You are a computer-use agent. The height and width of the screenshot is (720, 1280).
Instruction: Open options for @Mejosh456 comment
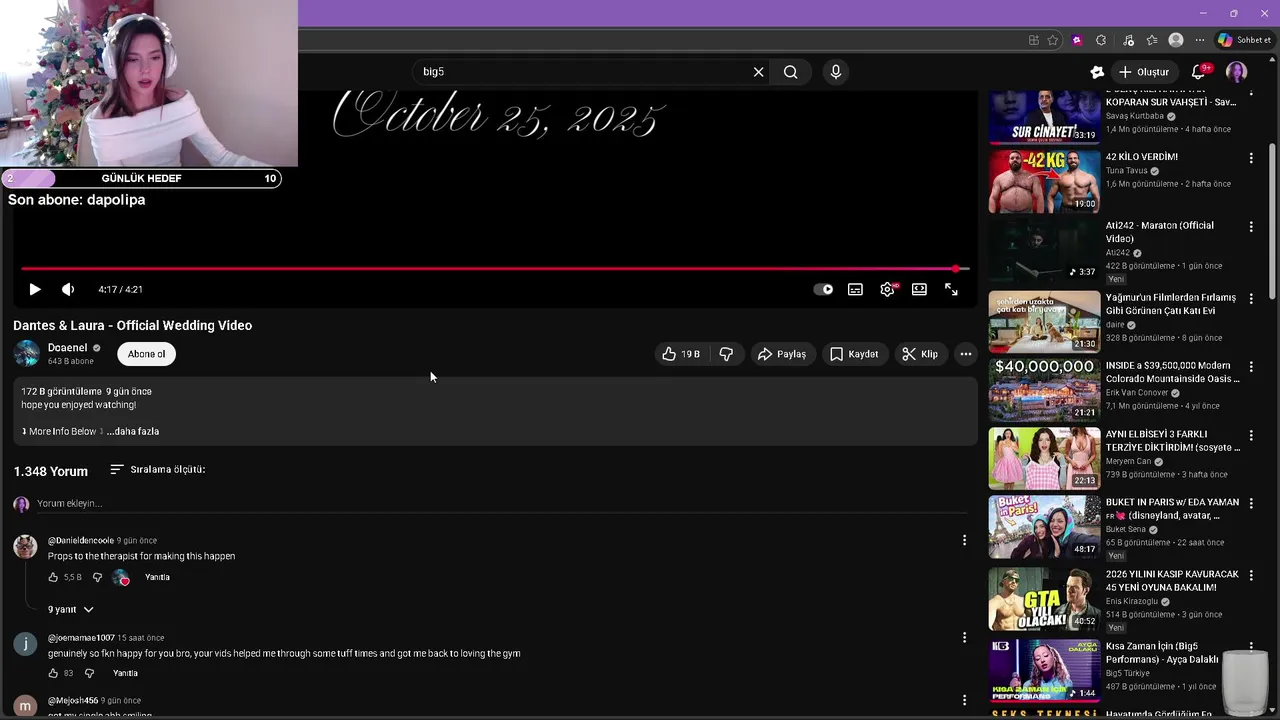pyautogui.click(x=964, y=700)
